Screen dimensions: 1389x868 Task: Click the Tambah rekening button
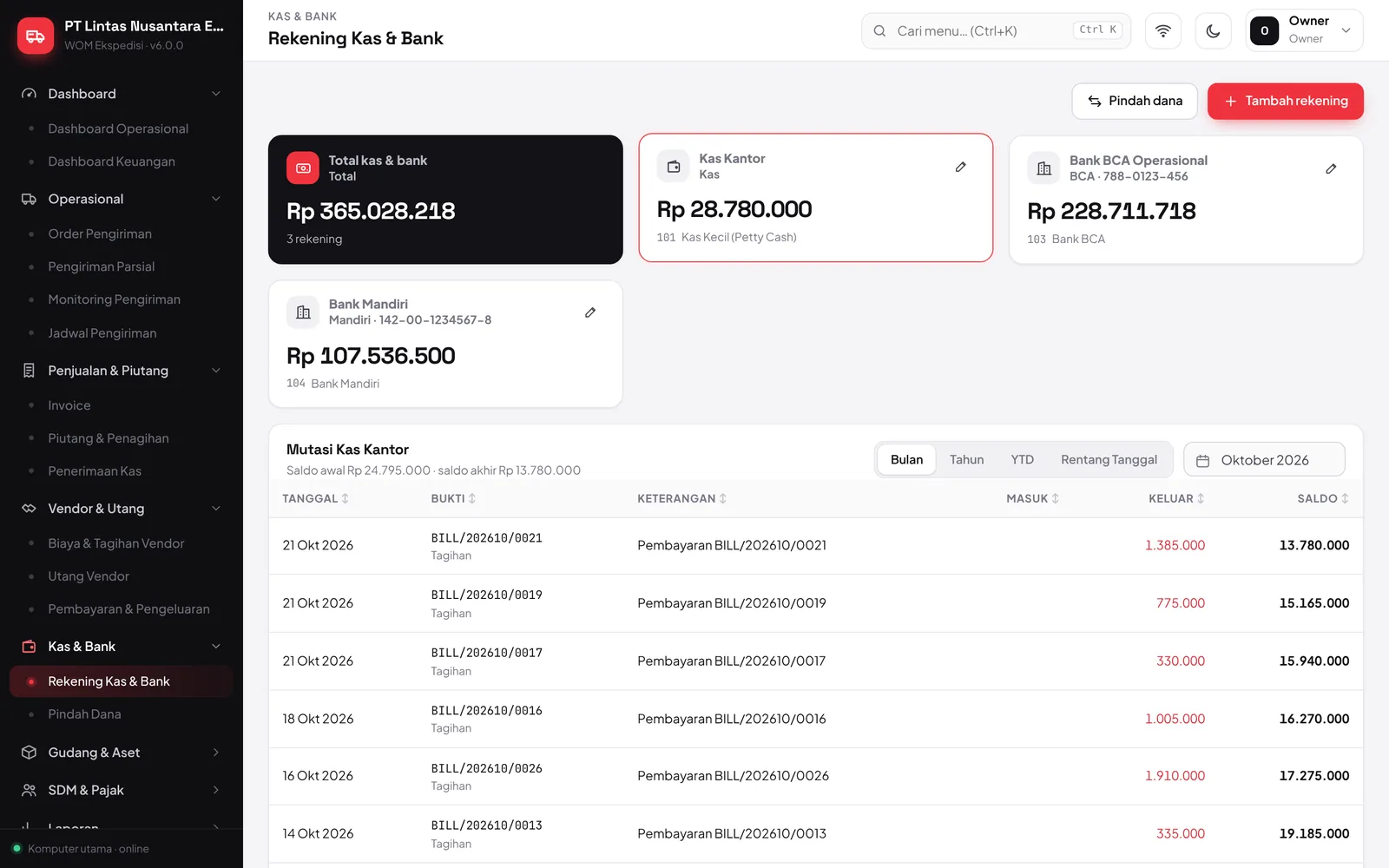coord(1285,101)
